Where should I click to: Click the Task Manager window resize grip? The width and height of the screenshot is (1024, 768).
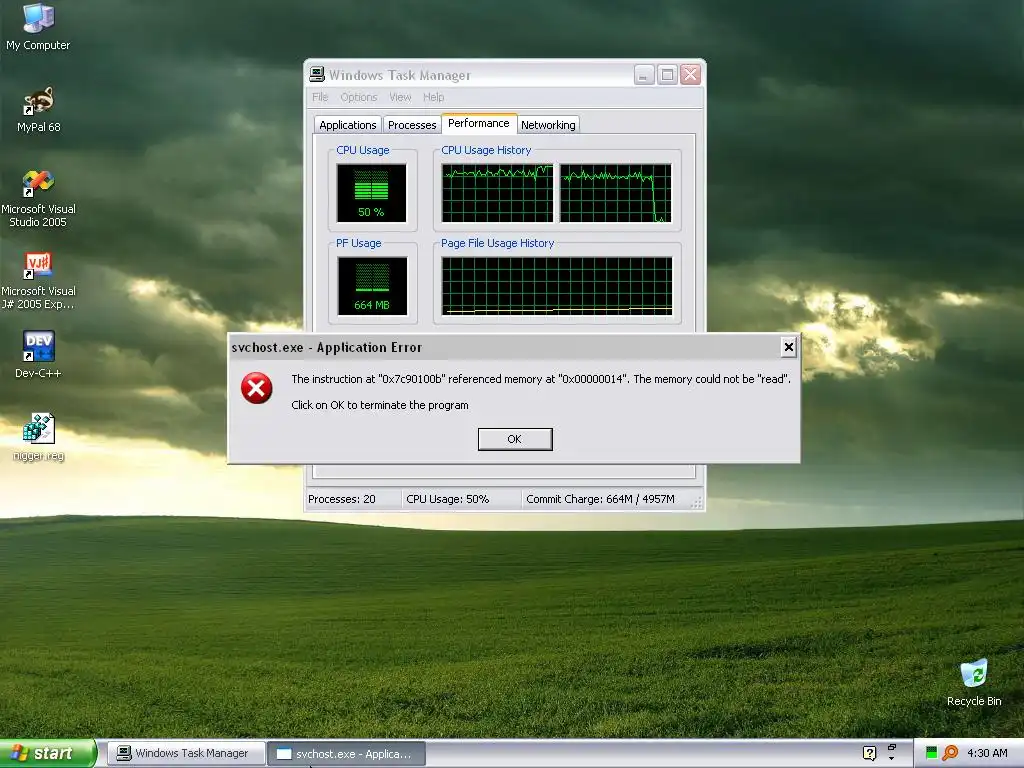point(697,502)
